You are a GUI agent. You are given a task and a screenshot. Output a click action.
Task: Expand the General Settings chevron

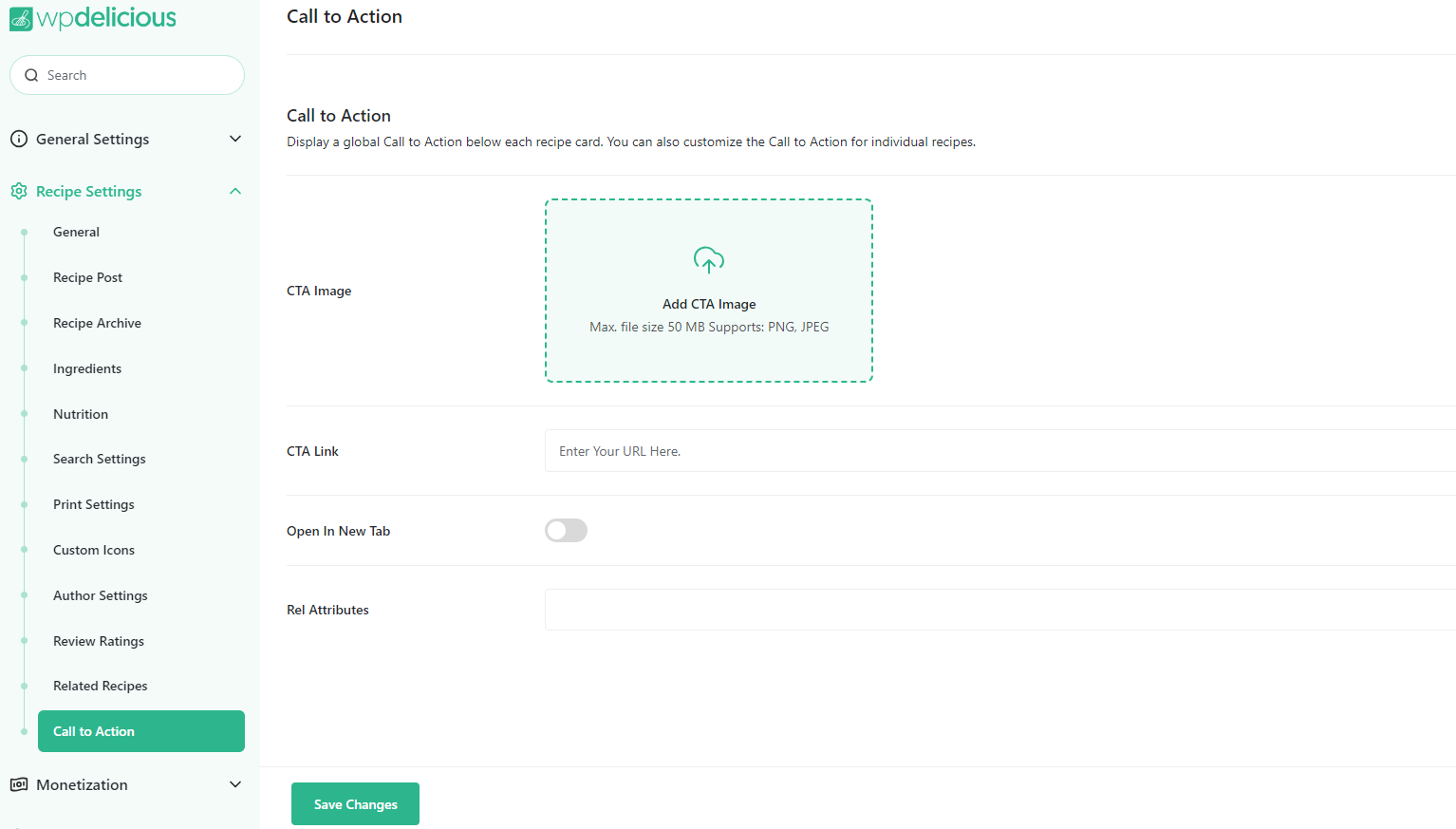[x=235, y=139]
